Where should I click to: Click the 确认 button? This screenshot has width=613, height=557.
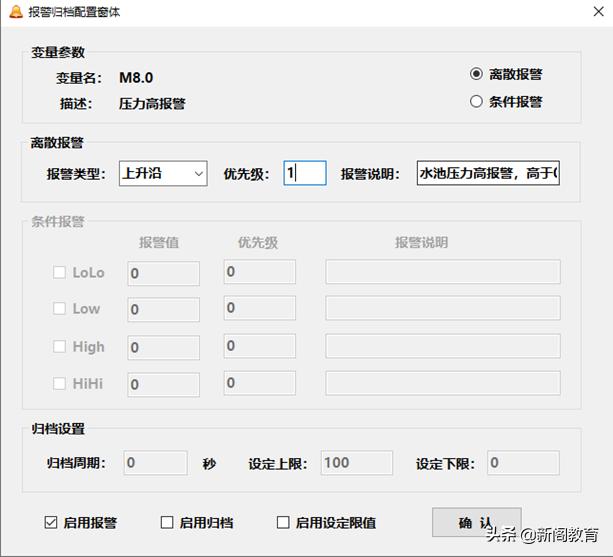click(x=477, y=522)
